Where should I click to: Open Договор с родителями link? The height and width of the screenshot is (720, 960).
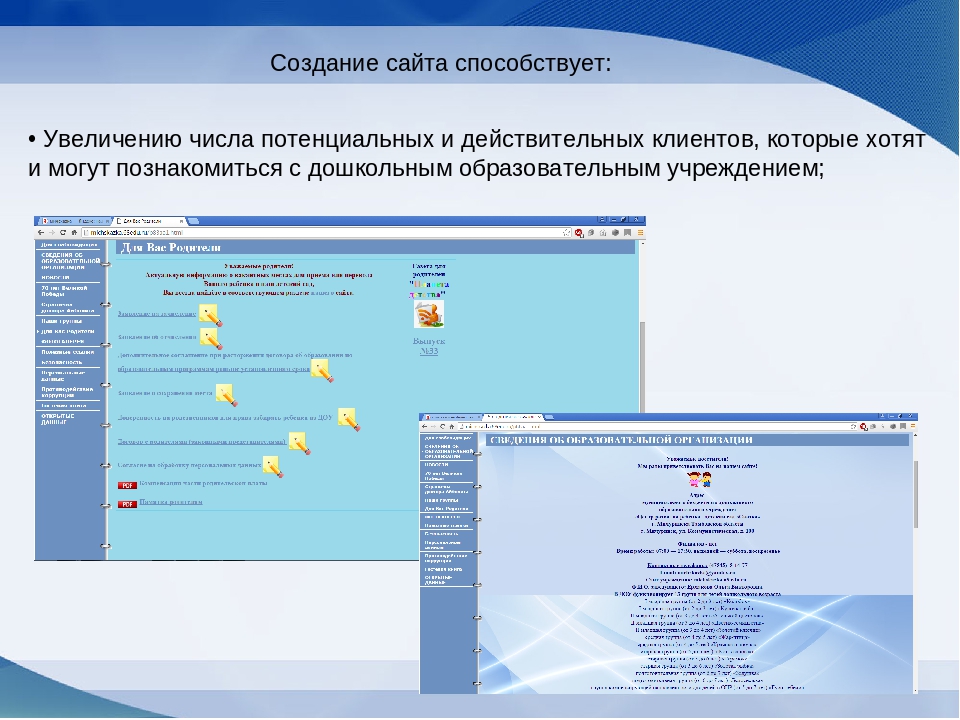(202, 441)
